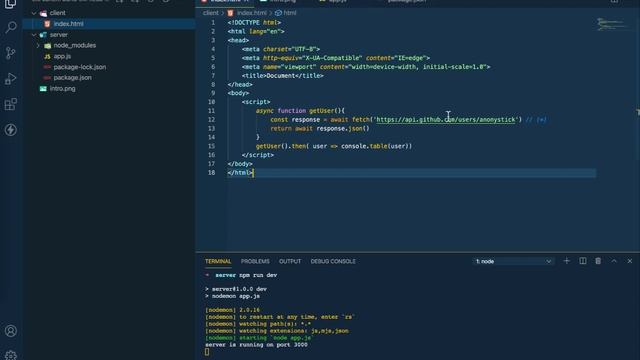Switch to the PROBLEMS panel tab

[x=255, y=261]
